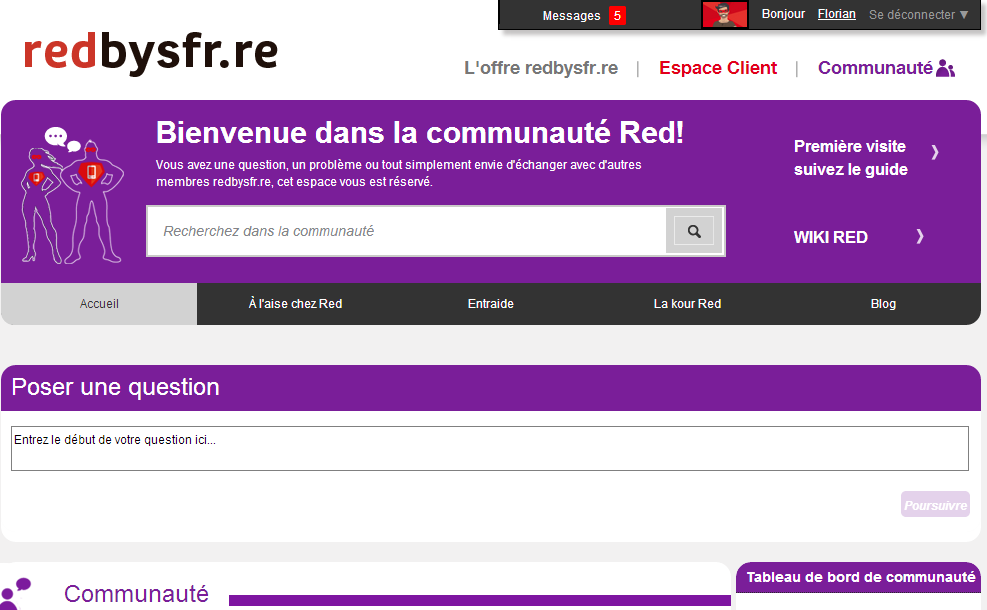This screenshot has width=987, height=610.
Task: Go to La kour Red tab
Action: (x=687, y=303)
